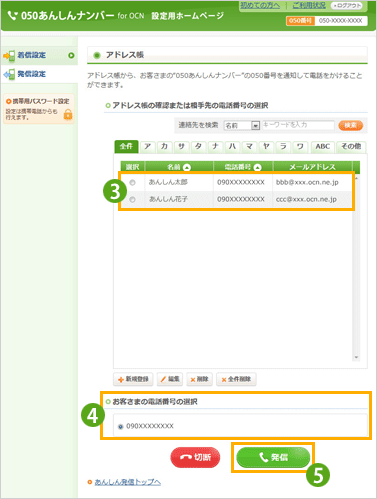Click the red 切断 hang-up button
The height and width of the screenshot is (499, 377).
195,457
